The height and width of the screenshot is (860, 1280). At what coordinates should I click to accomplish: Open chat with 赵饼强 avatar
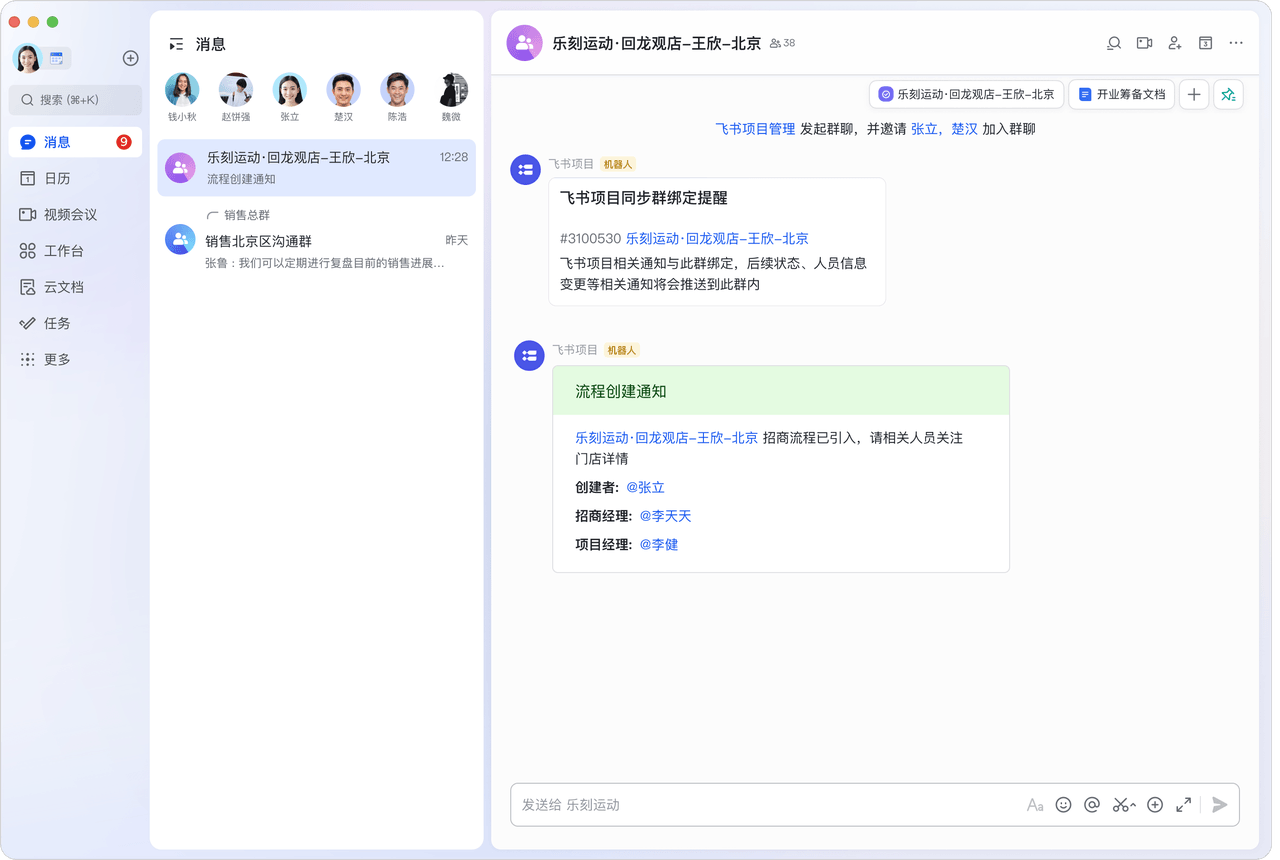(236, 89)
